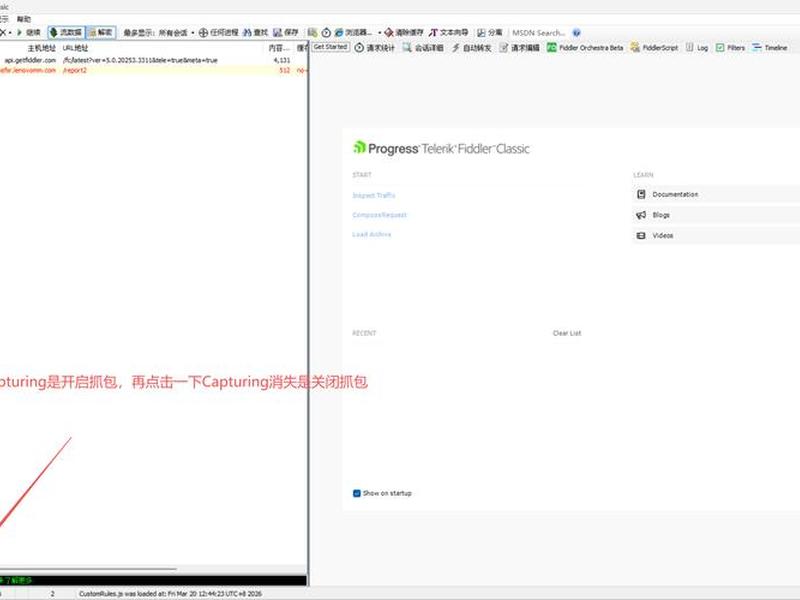The width and height of the screenshot is (800, 600).
Task: Open the Documentation learn item
Action: [716, 194]
